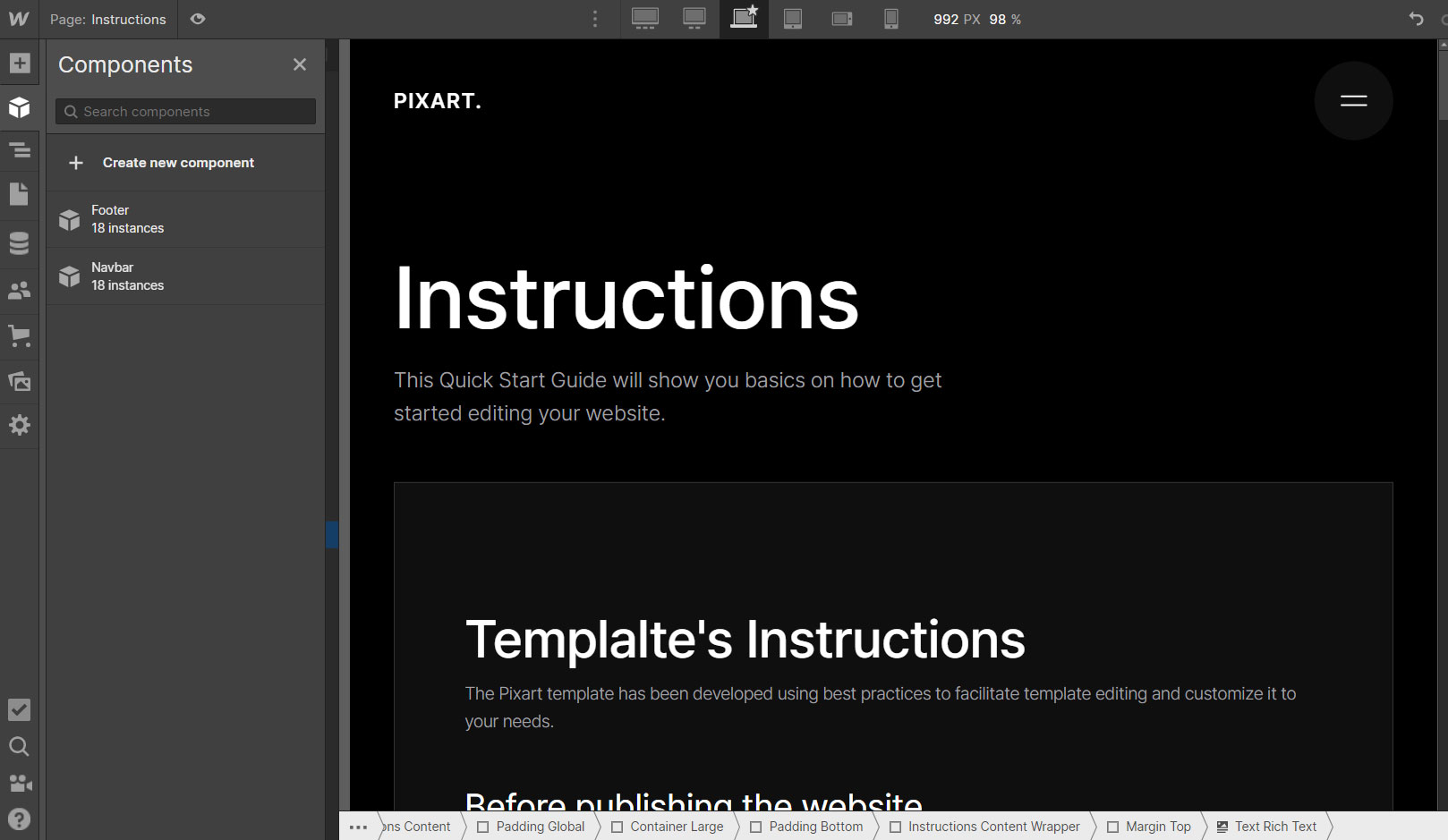Viewport: 1448px width, 840px height.
Task: Click the zoom percentage control
Action: click(1006, 19)
